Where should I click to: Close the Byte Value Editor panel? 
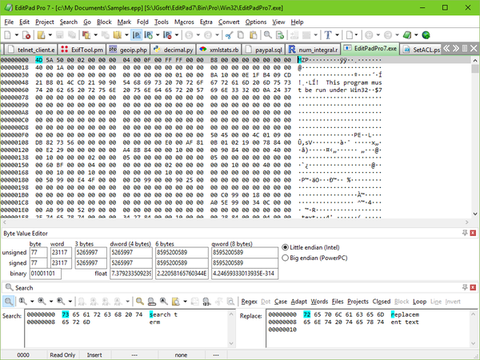[473, 233]
